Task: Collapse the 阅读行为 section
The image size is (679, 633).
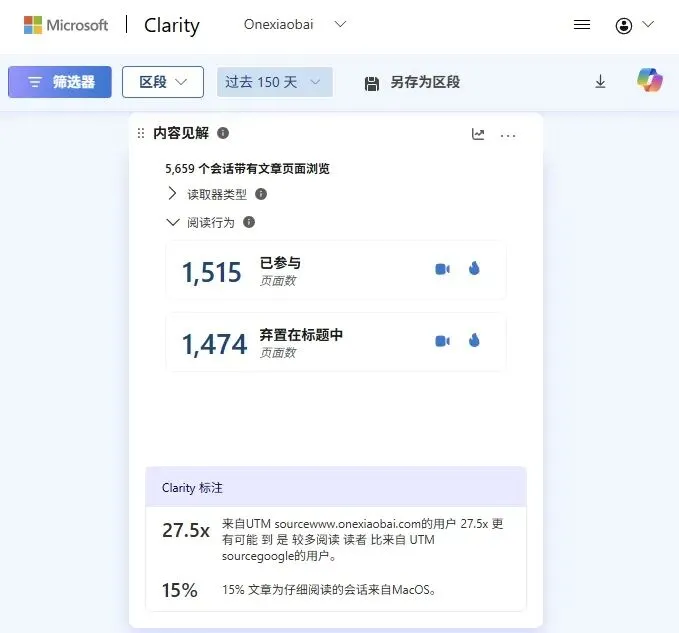Action: click(173, 223)
